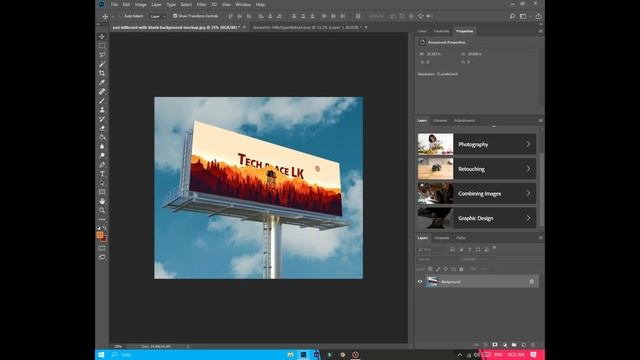Create a new group with the folder icon
640x360 pixels.
point(514,345)
